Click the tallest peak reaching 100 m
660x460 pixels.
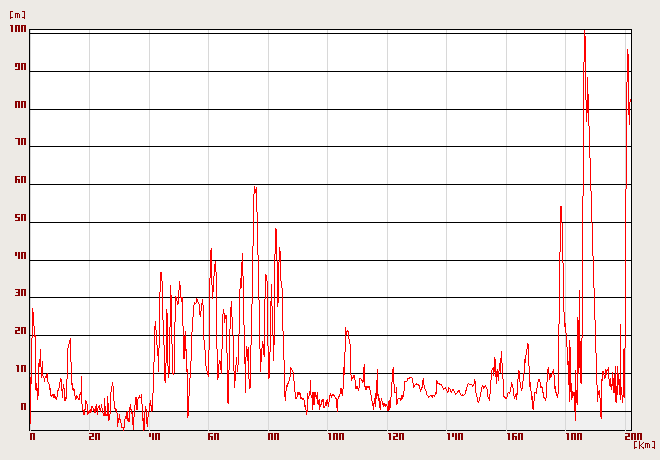point(584,33)
